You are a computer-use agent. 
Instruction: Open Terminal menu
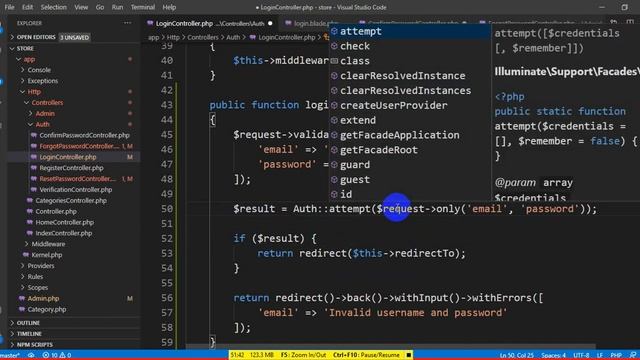pyautogui.click(x=142, y=7)
